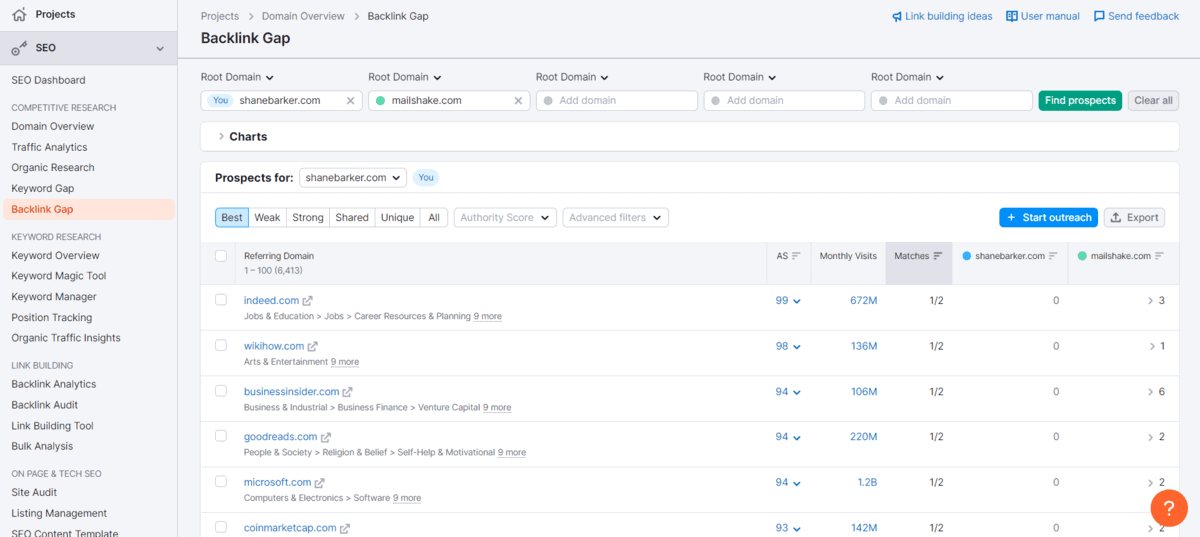Tick the wikihow.com row checkbox
This screenshot has width=1200, height=537.
tap(221, 345)
